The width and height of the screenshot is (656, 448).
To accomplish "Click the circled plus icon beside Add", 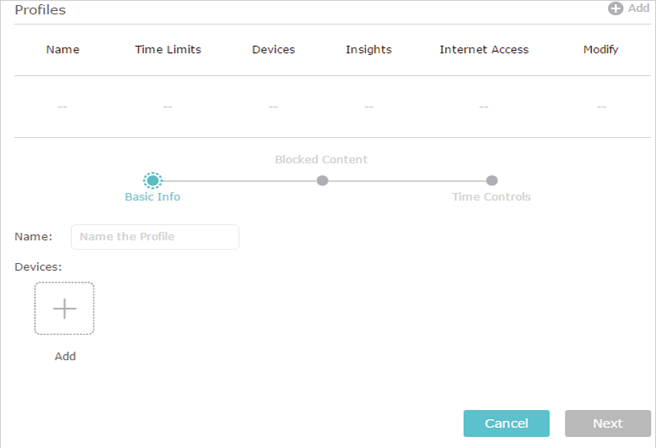I will (615, 8).
